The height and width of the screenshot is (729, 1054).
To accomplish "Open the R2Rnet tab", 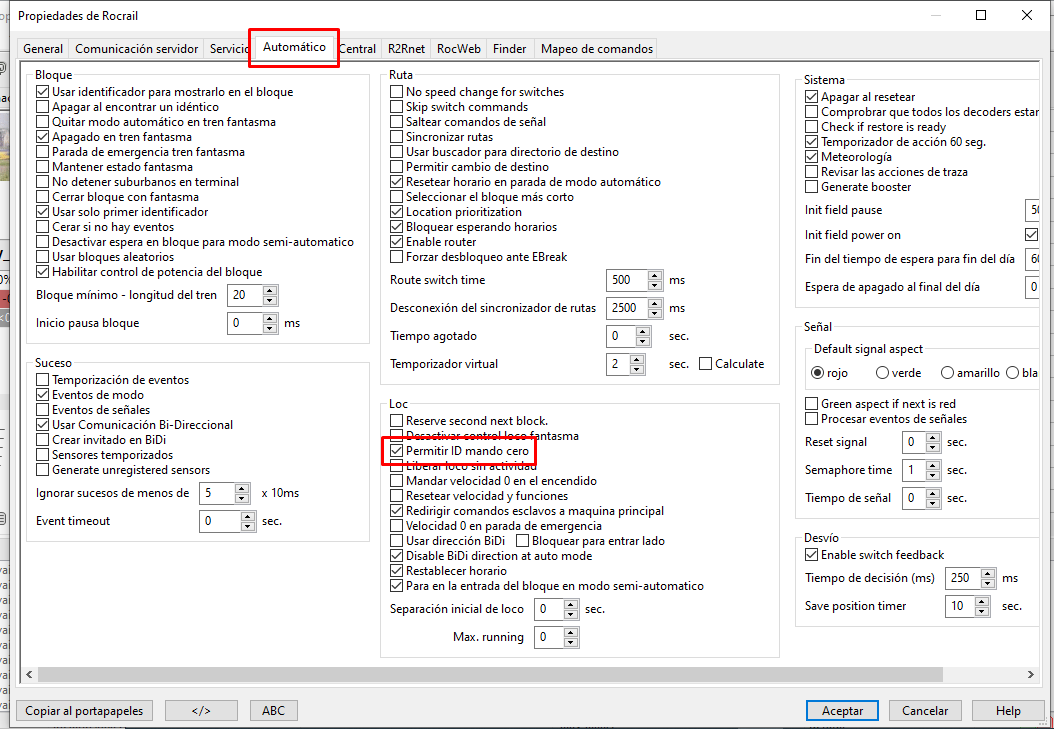I will pos(406,48).
